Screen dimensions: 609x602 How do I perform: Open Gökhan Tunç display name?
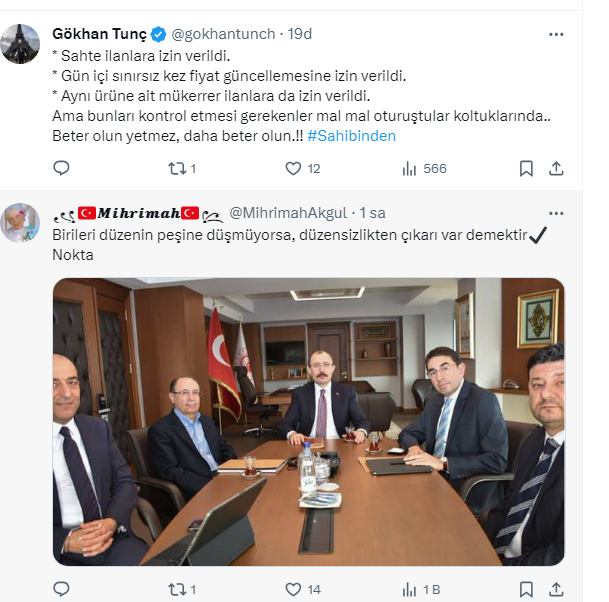99,34
